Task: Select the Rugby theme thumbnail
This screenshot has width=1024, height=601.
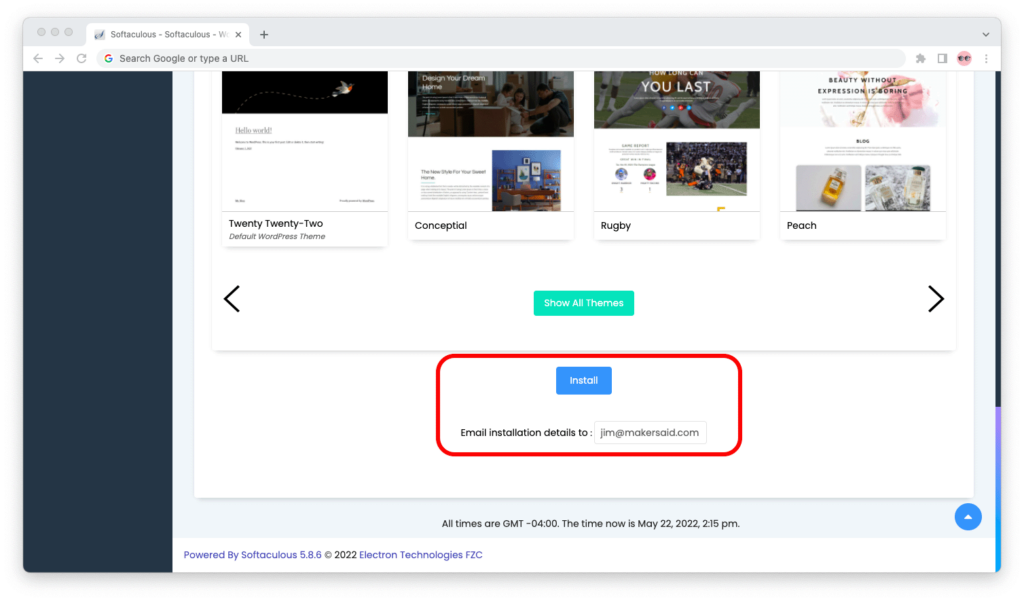Action: point(677,141)
